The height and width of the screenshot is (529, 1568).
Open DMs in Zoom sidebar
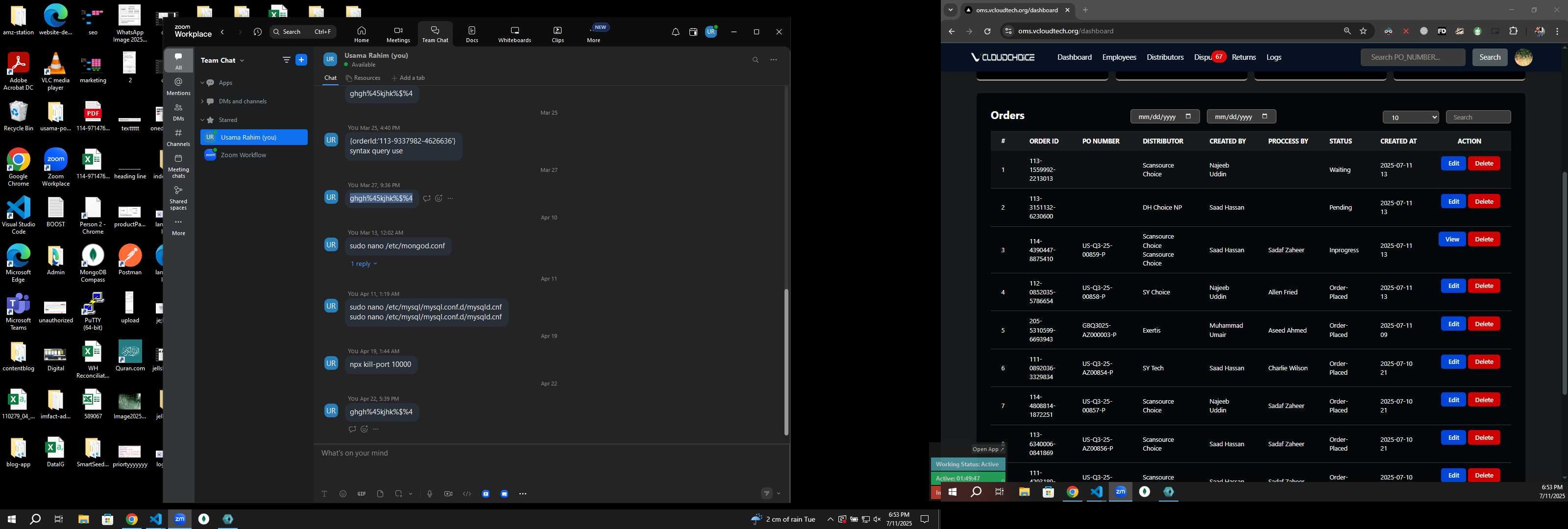click(x=178, y=112)
